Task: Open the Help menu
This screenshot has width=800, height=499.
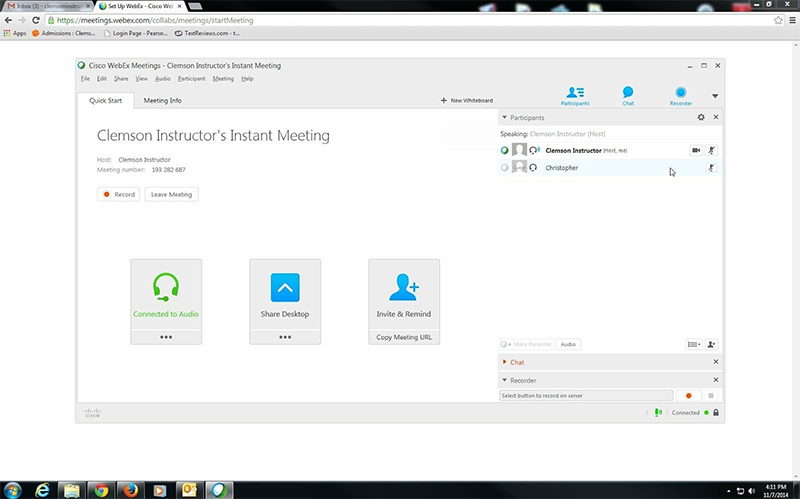Action: [247, 79]
